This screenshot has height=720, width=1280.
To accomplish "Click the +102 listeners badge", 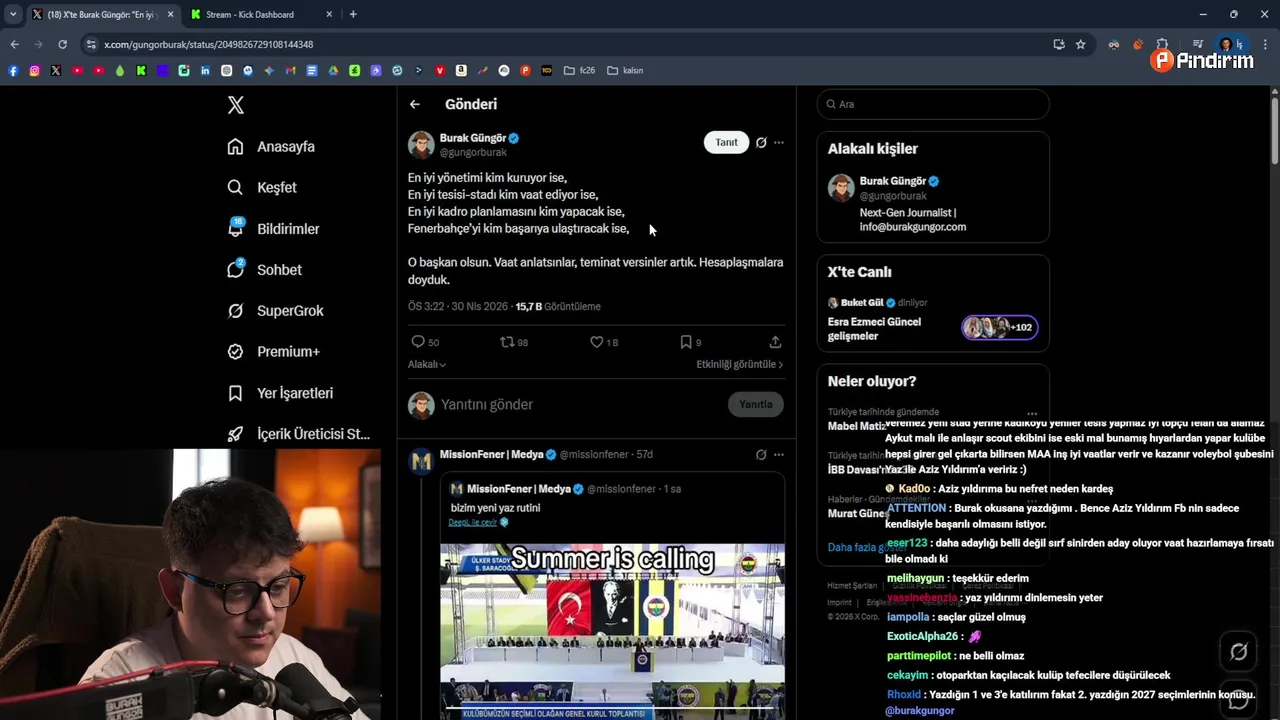I will pos(1000,327).
